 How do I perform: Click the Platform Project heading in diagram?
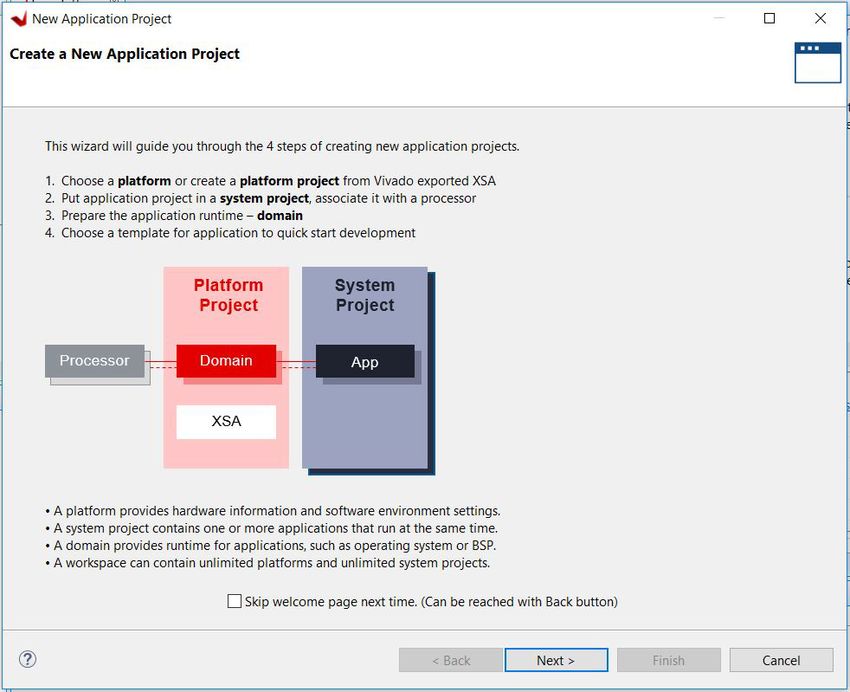[x=228, y=295]
